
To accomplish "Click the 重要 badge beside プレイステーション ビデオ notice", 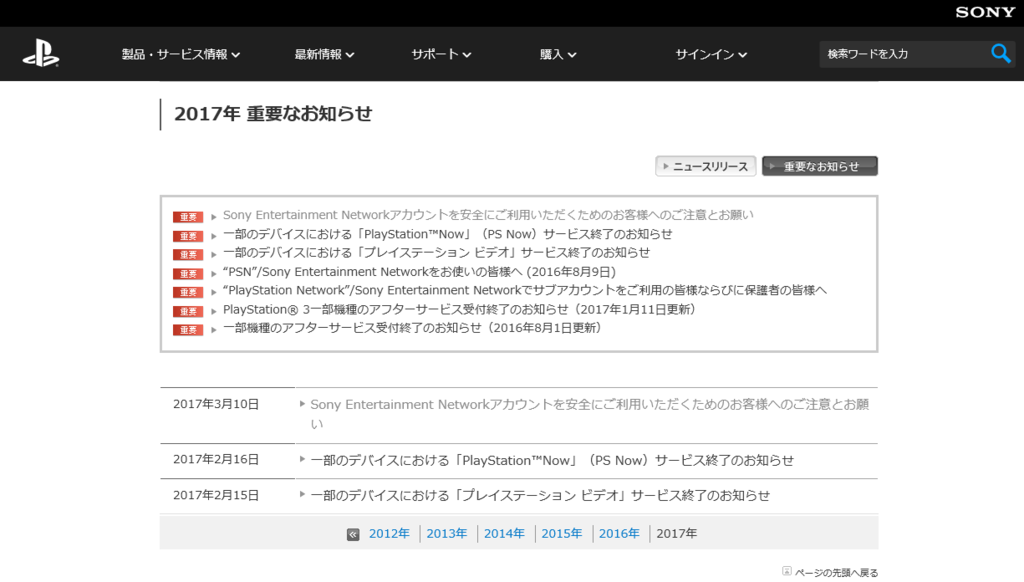I will (x=188, y=255).
